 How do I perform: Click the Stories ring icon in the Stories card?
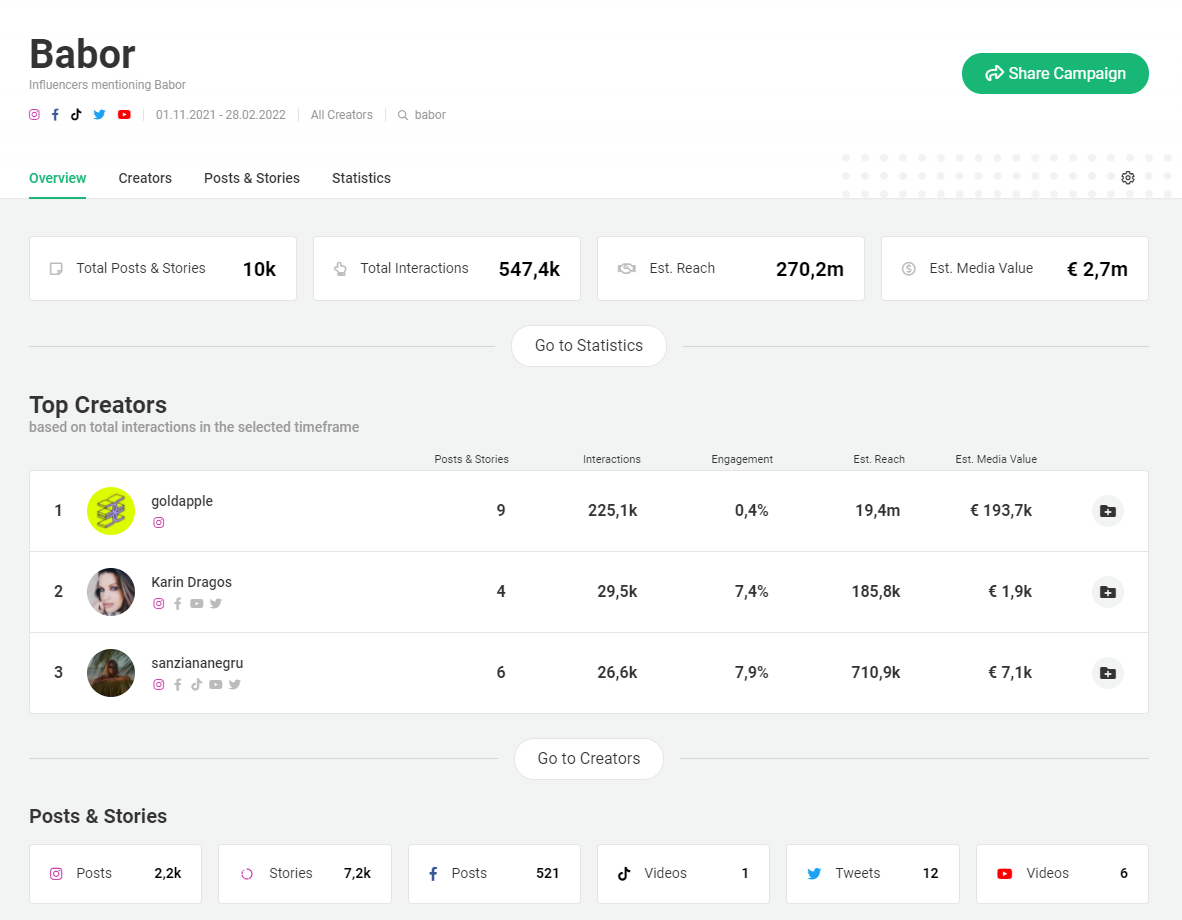click(x=247, y=874)
